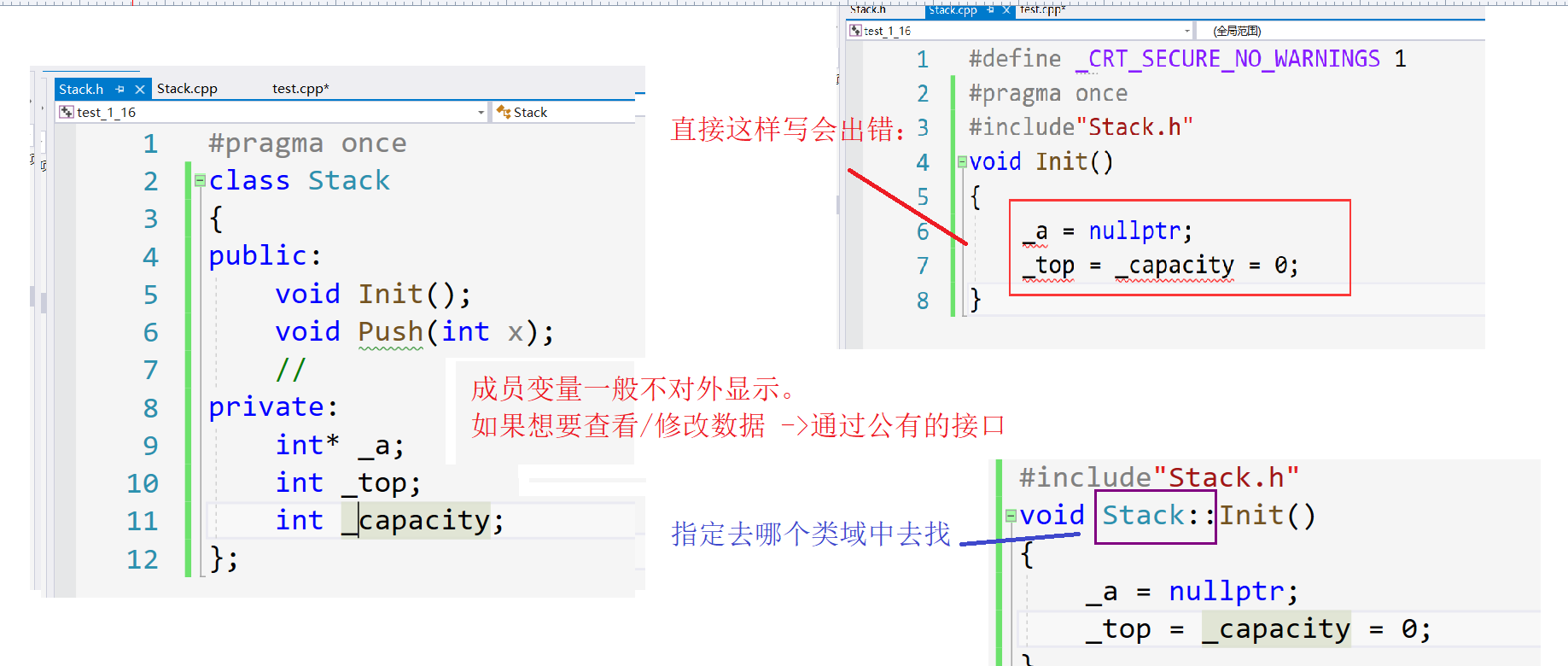Close the Stack.cpp tab in top-right editor
Viewport: 1568px width, 666px height.
click(1006, 10)
